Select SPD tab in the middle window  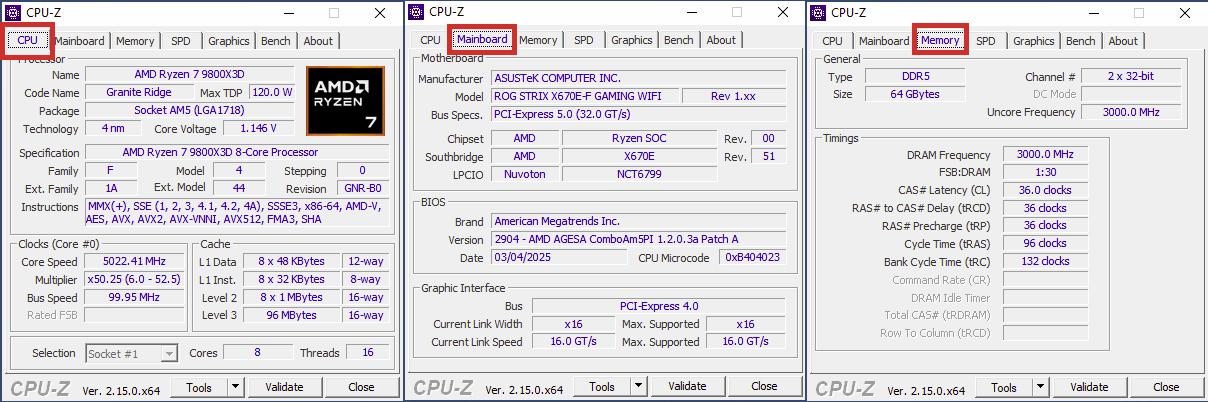pos(584,40)
